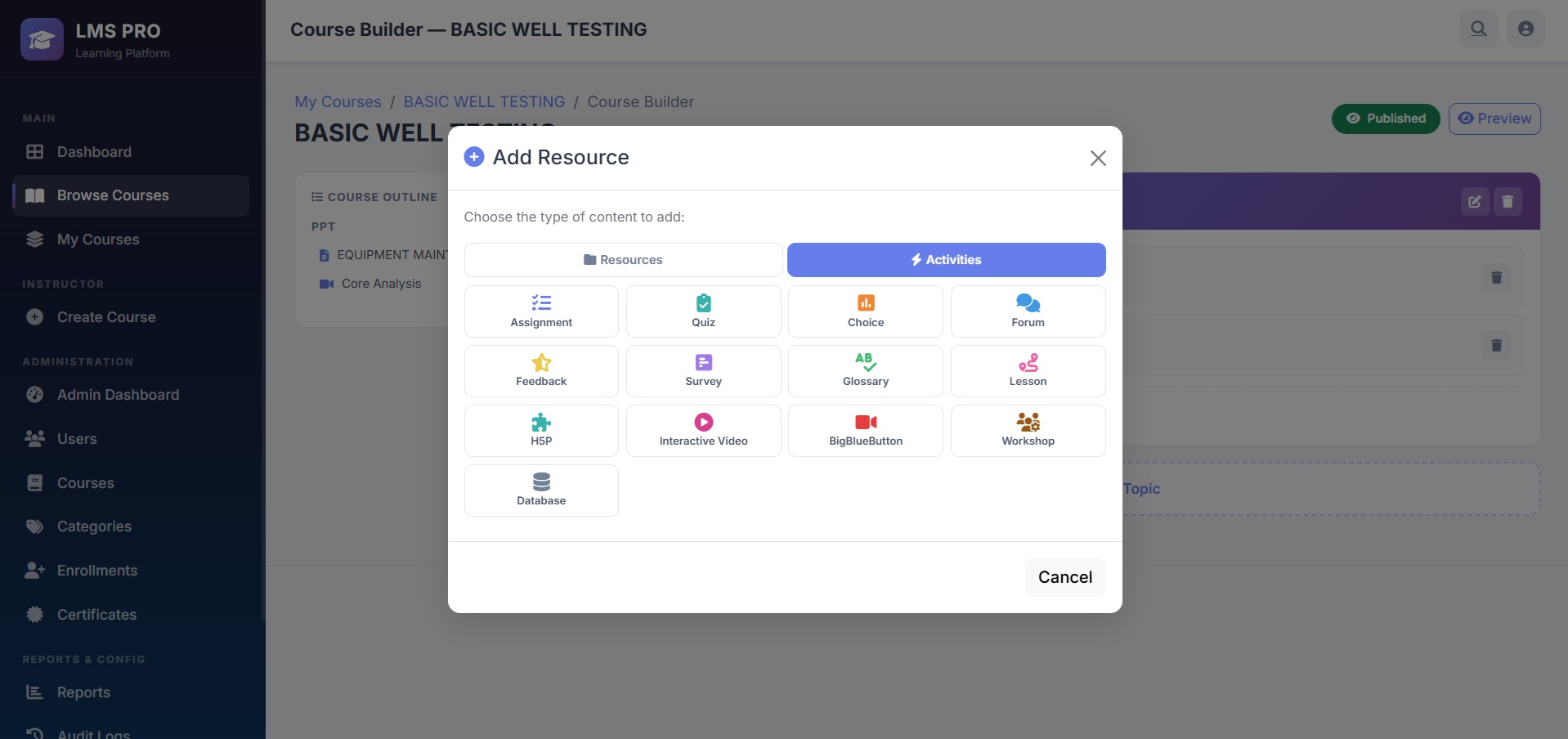This screenshot has width=1568, height=739.
Task: Choose the Survey activity
Action: [x=703, y=371]
